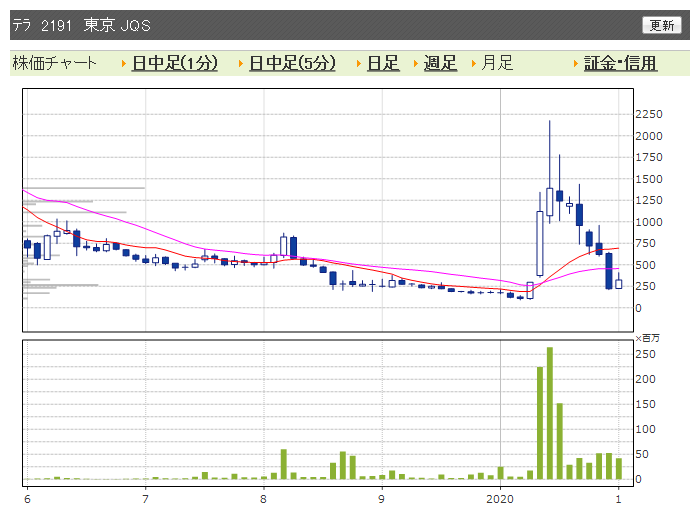Click the orange arrow before 証金・信用

click(576, 64)
